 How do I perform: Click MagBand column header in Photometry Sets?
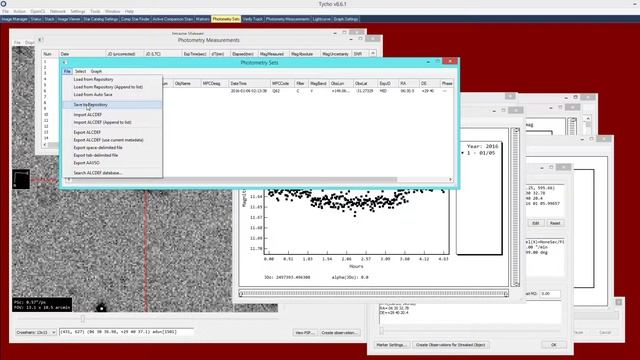coord(318,83)
